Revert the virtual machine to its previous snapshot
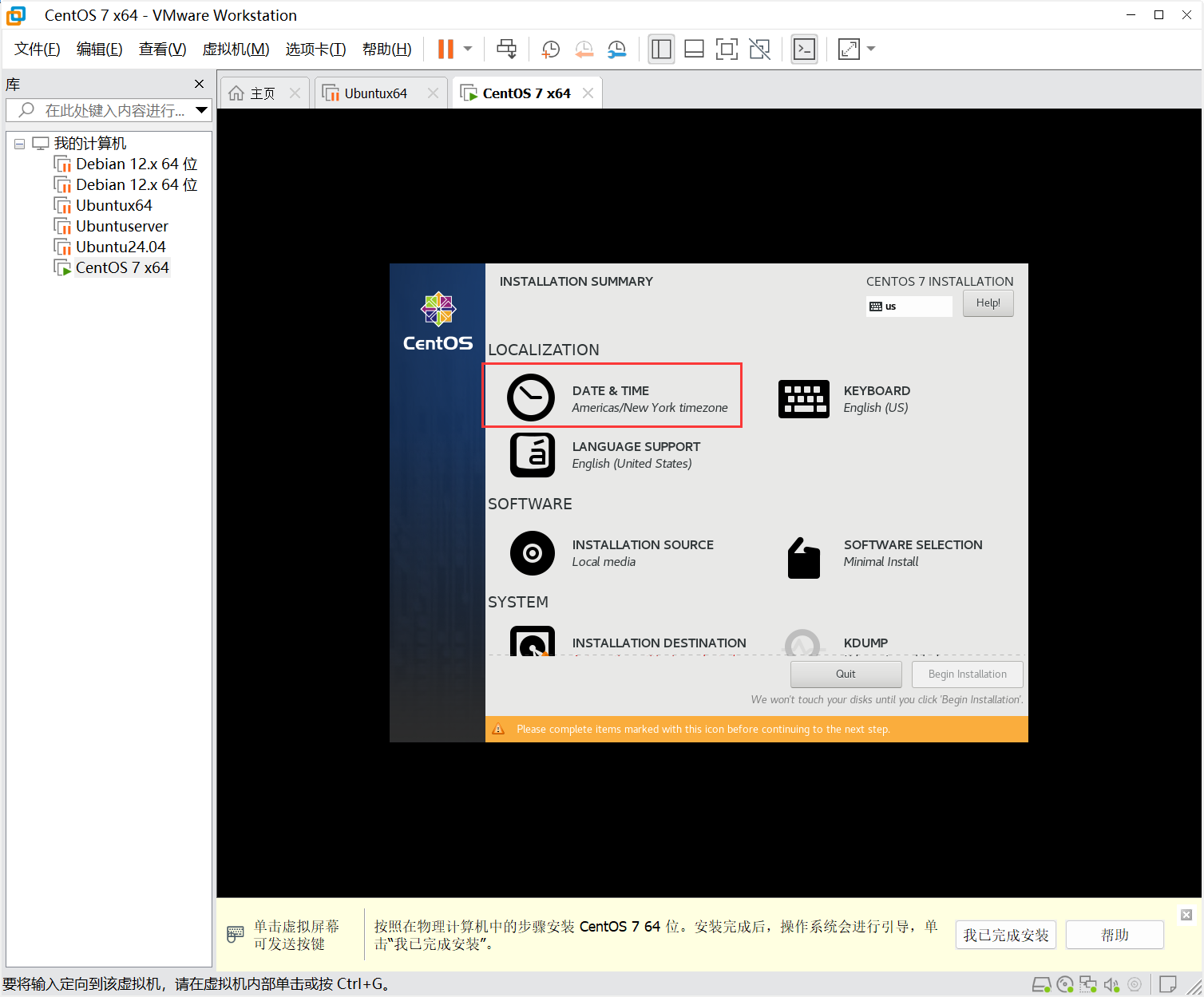 pos(584,49)
